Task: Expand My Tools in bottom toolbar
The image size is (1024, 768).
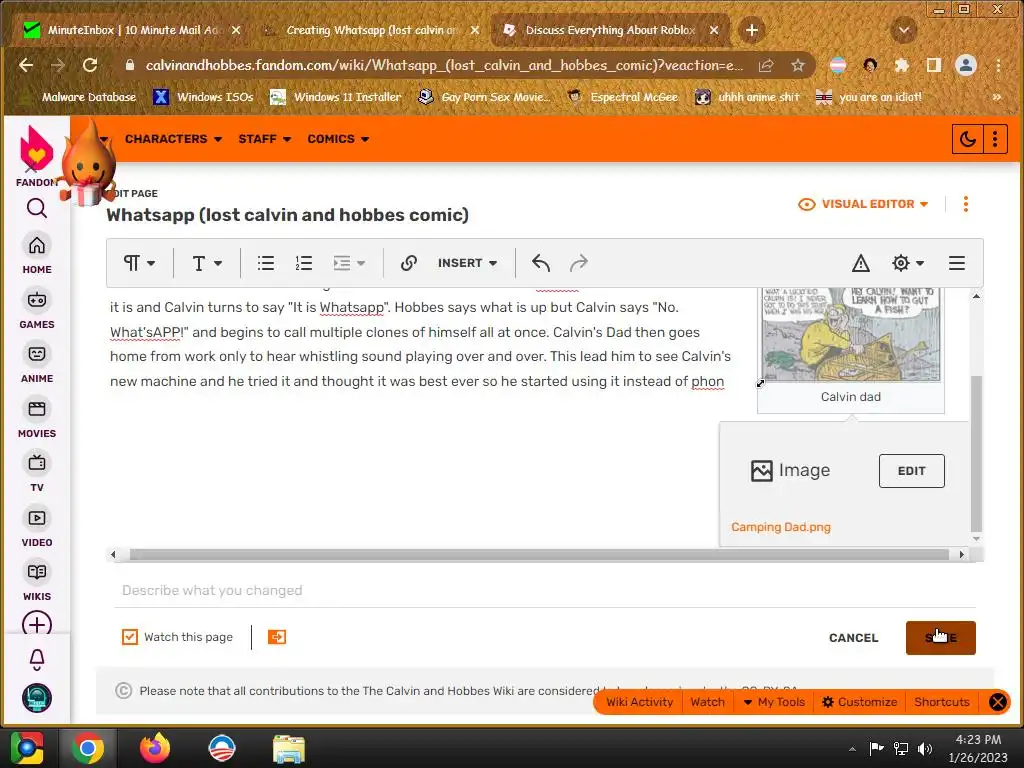Action: pos(774,702)
